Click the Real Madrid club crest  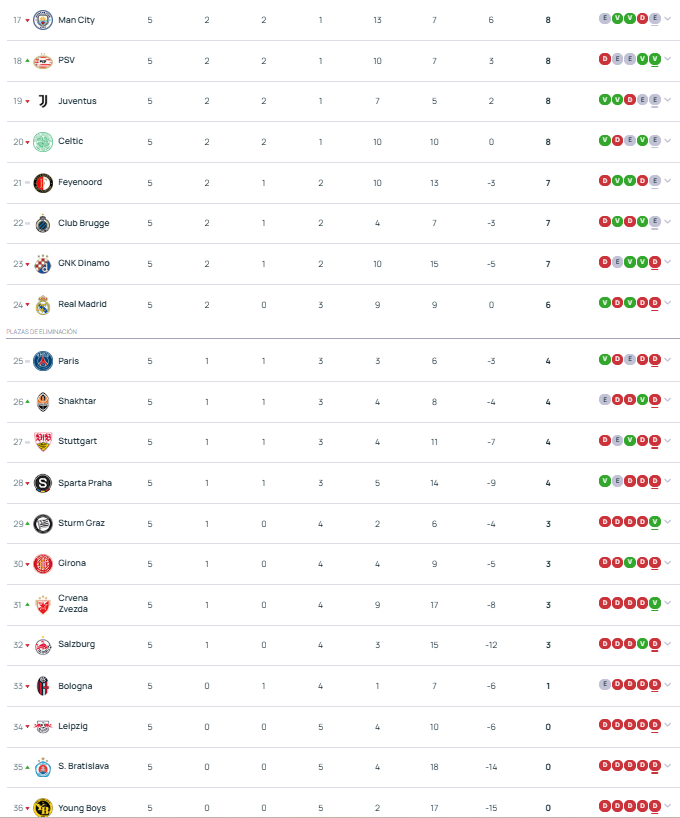43,305
